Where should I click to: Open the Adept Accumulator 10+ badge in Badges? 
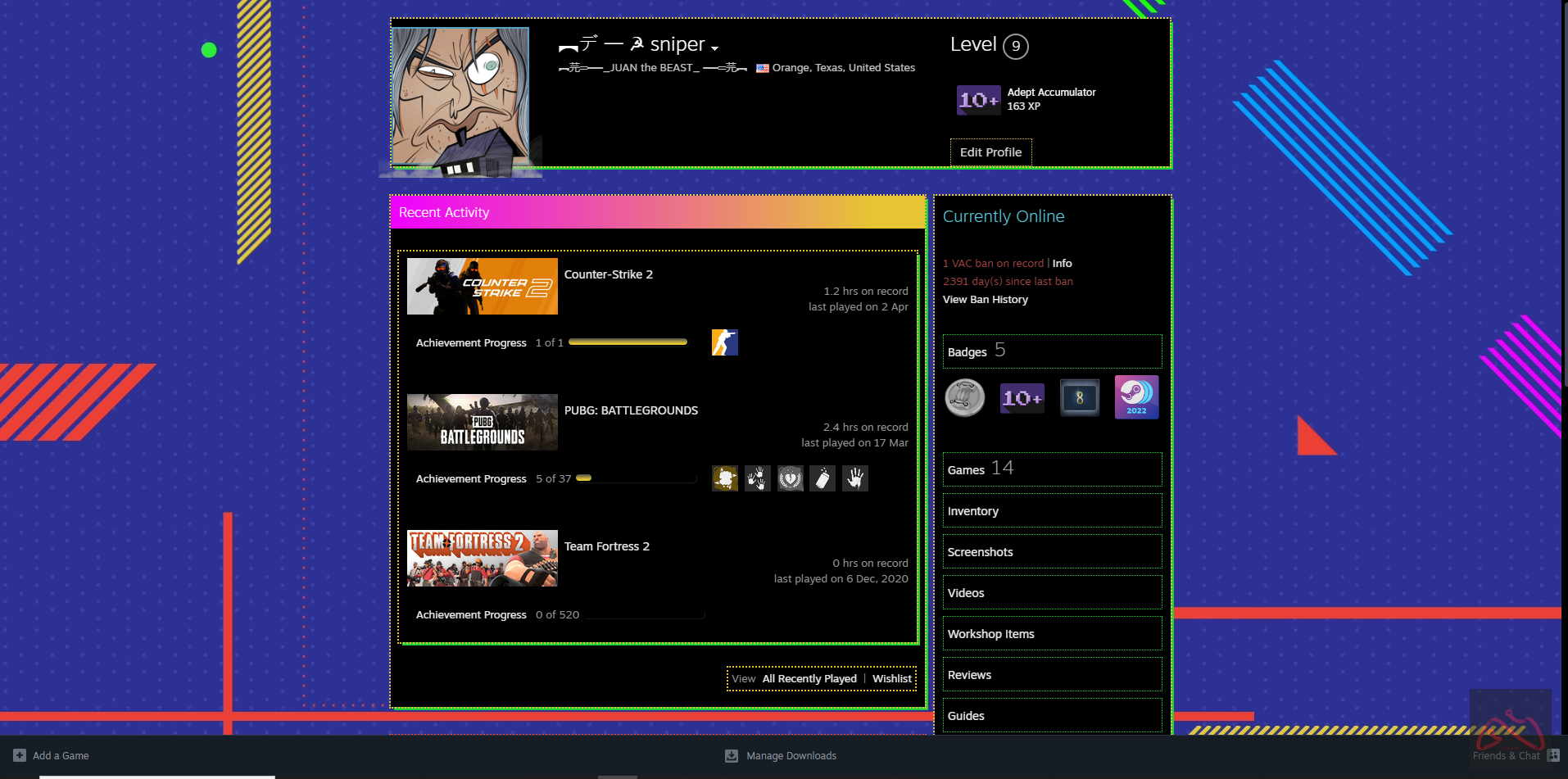(1022, 398)
